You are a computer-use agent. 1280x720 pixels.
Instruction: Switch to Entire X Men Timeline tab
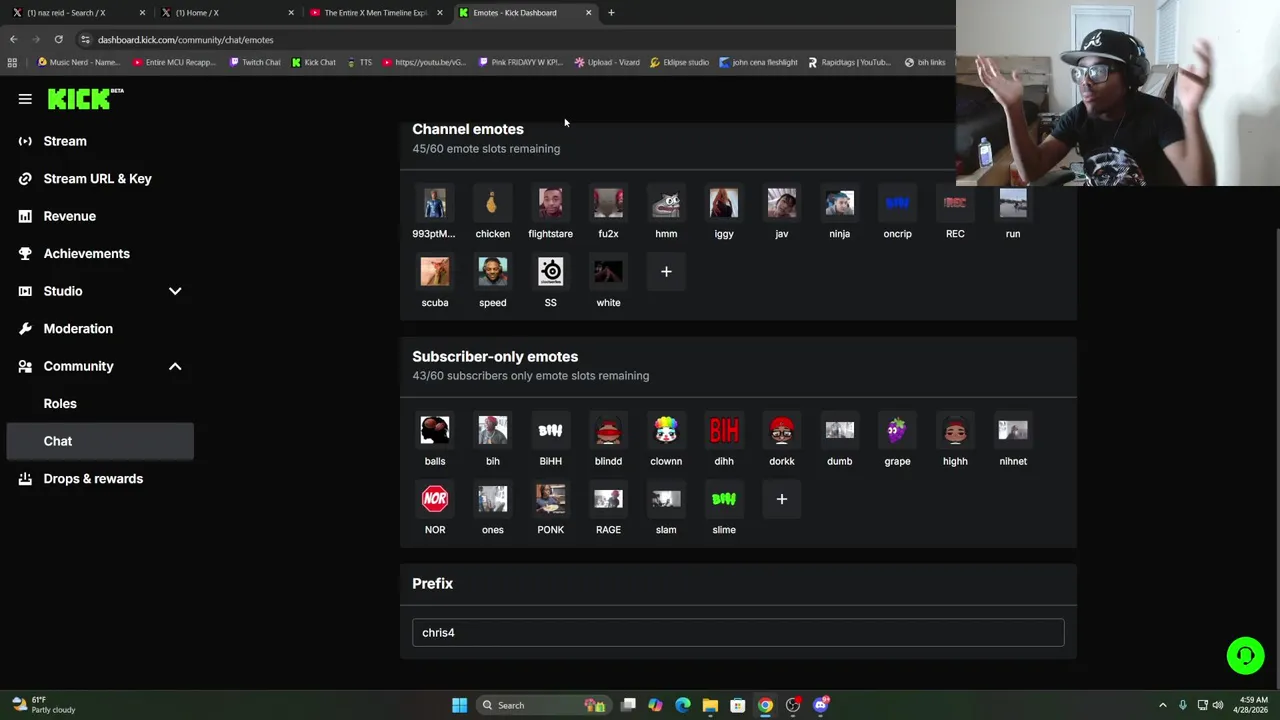click(x=375, y=13)
